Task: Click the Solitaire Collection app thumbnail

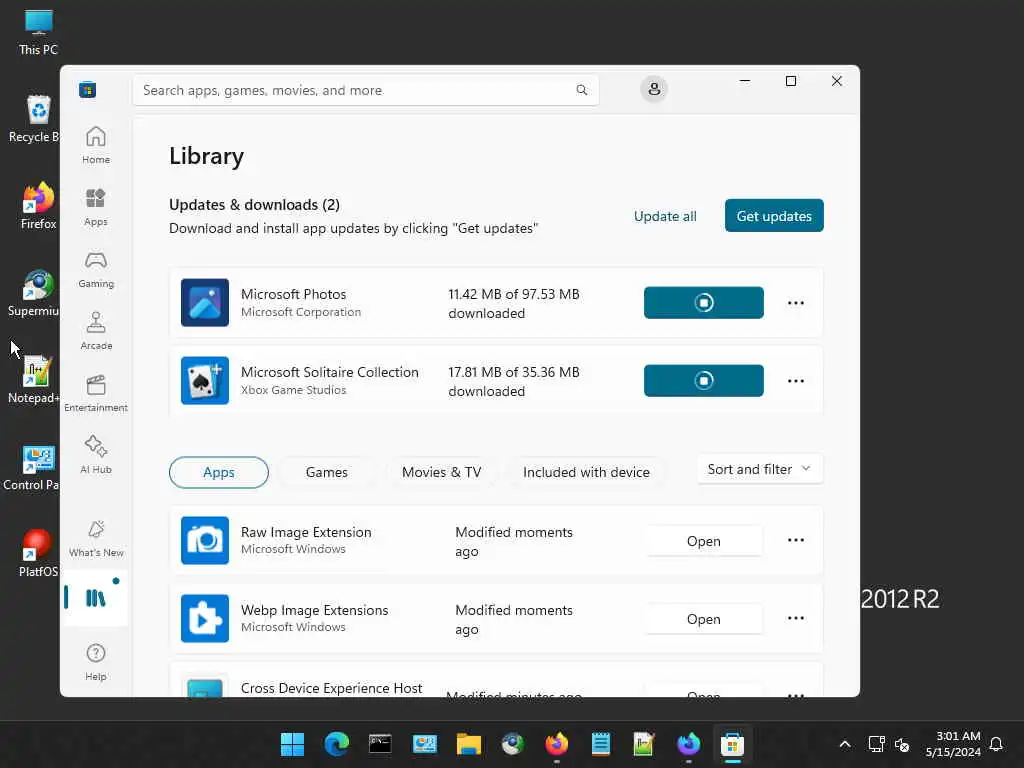Action: tap(204, 381)
